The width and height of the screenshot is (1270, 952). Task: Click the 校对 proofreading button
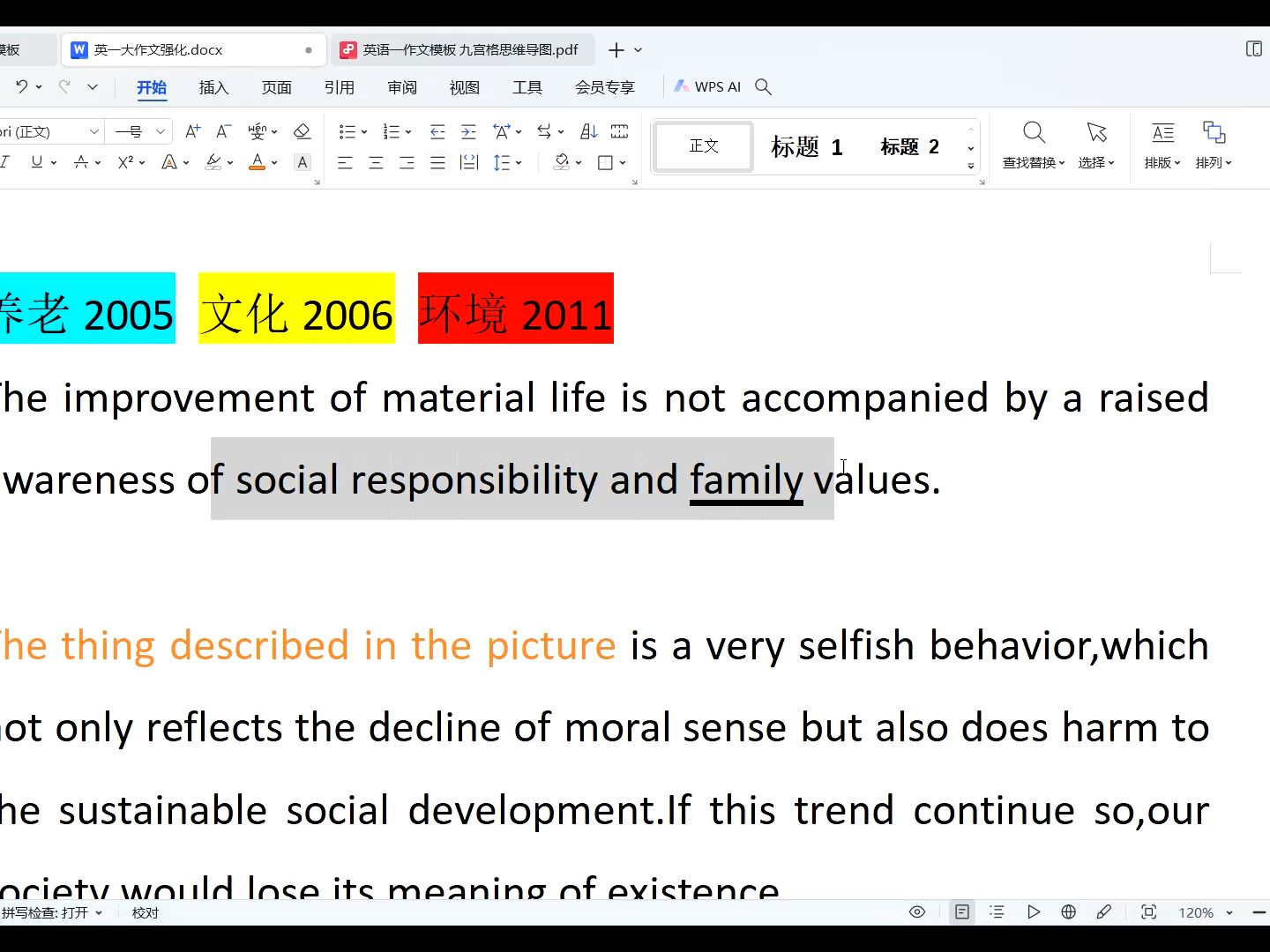(146, 912)
